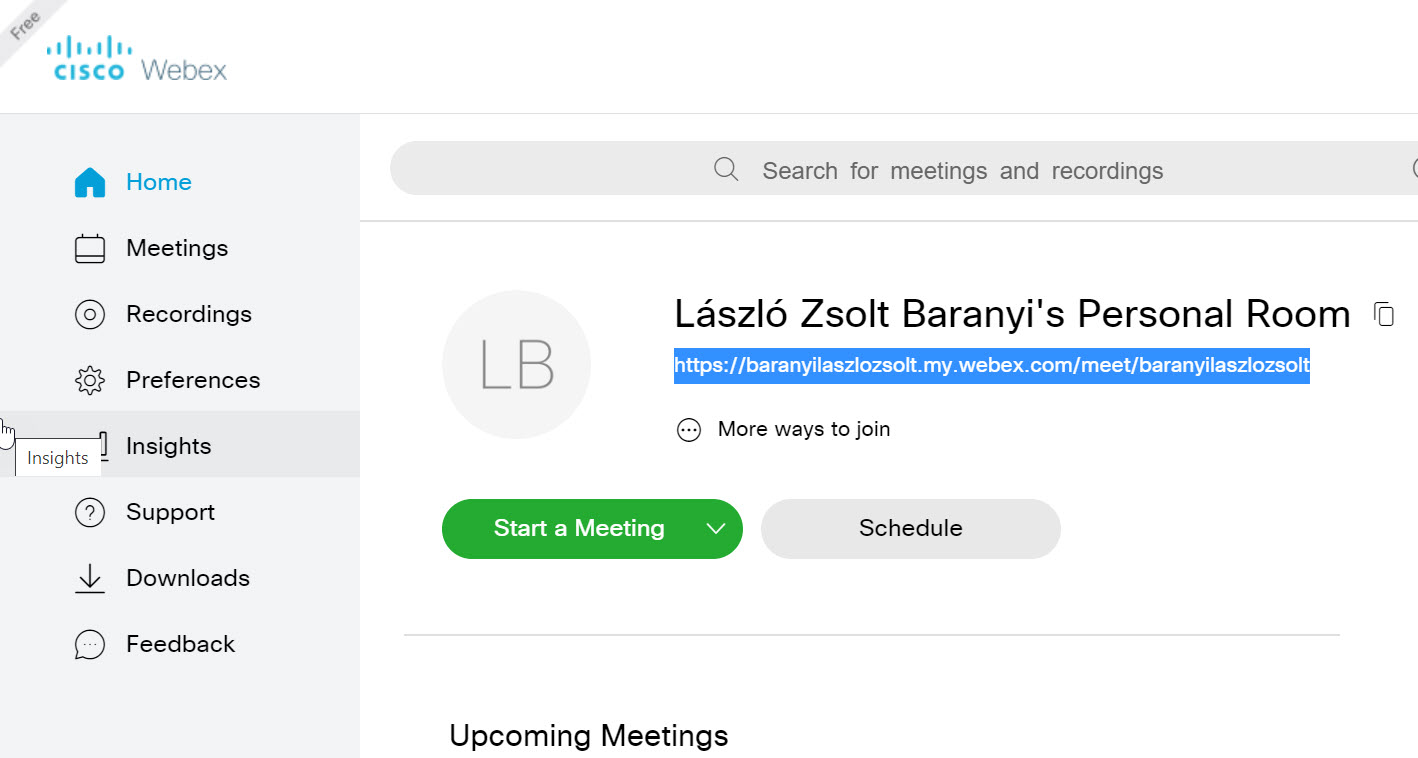Click the magnifier icon in search bar
The height and width of the screenshot is (758, 1418).
(x=726, y=169)
